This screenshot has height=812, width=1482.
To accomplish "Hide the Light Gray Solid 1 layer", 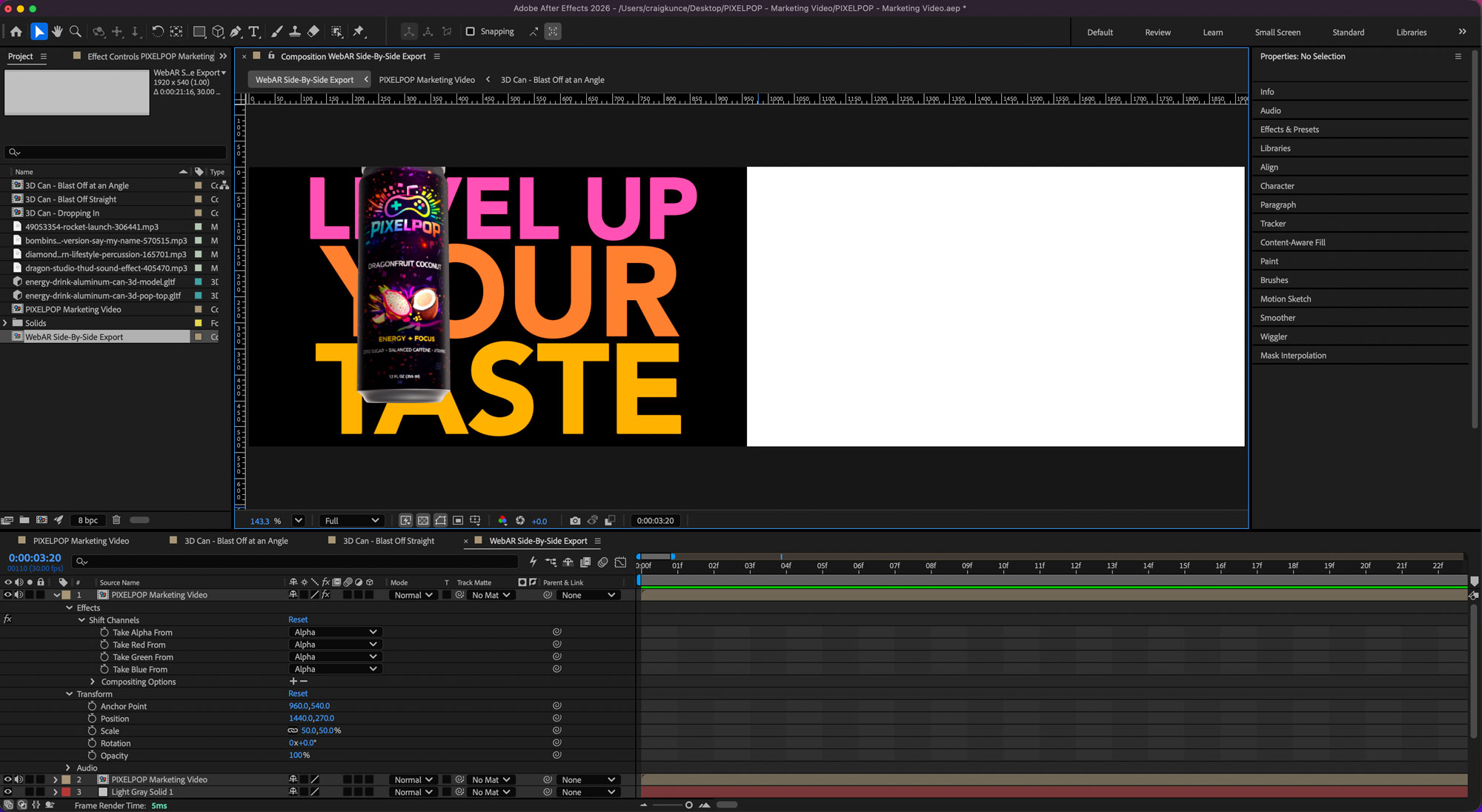I will coord(8,792).
